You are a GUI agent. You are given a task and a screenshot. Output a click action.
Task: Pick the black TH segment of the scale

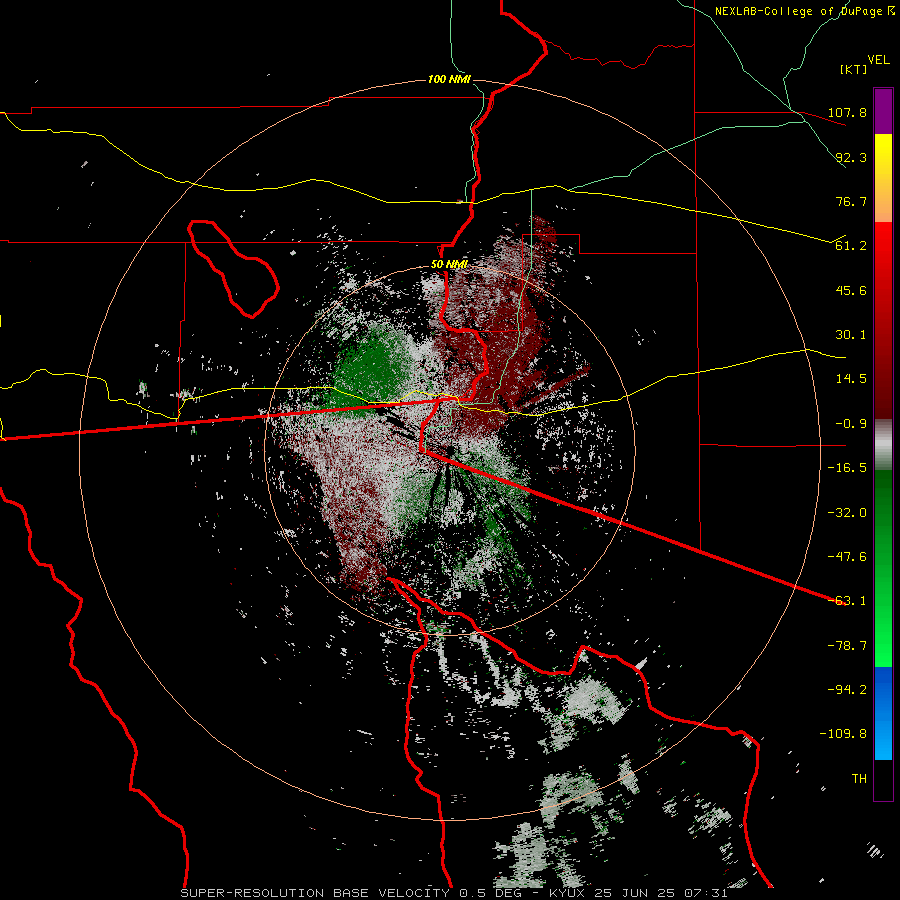(883, 779)
